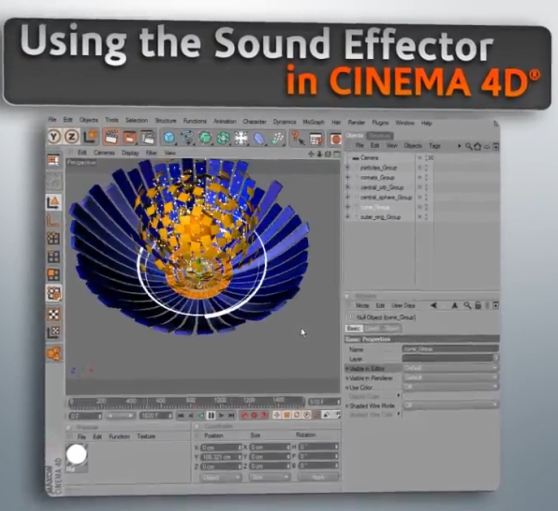
Task: Click the context help question-mark icon
Action: click(x=297, y=138)
